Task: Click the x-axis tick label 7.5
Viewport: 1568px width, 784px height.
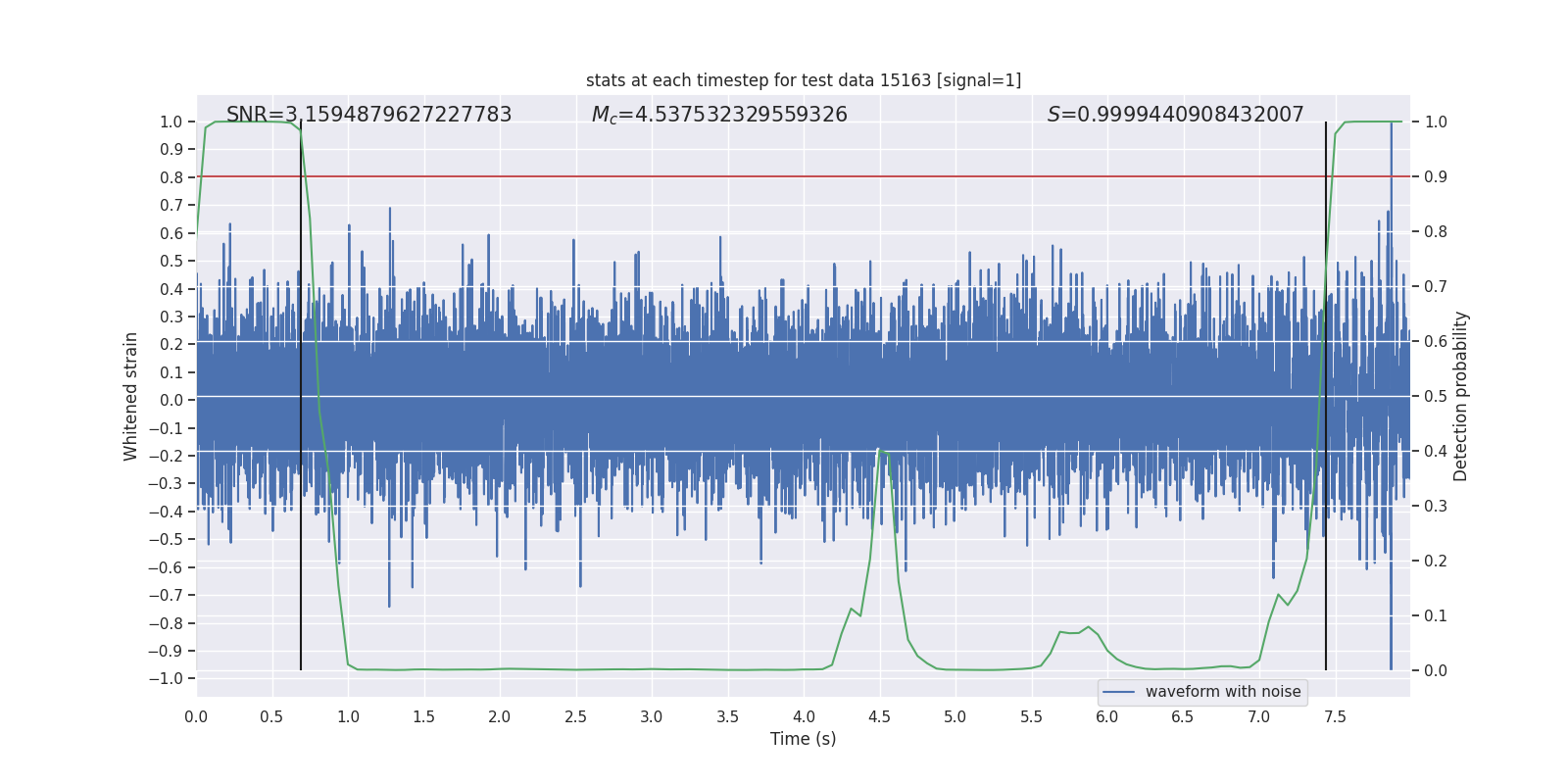Action: coord(1334,717)
